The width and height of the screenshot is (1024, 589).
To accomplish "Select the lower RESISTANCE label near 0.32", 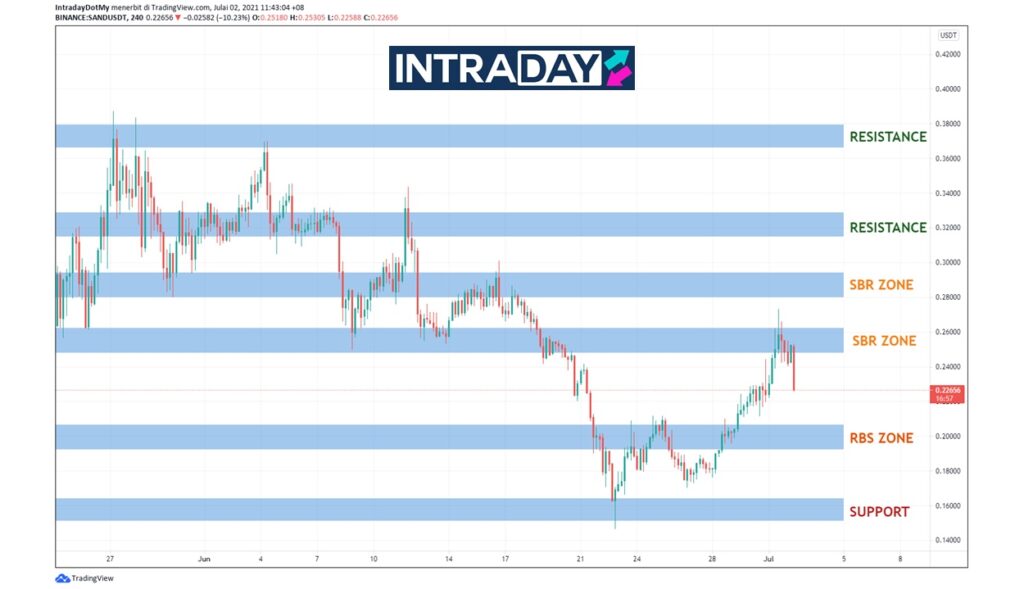I will 887,227.
